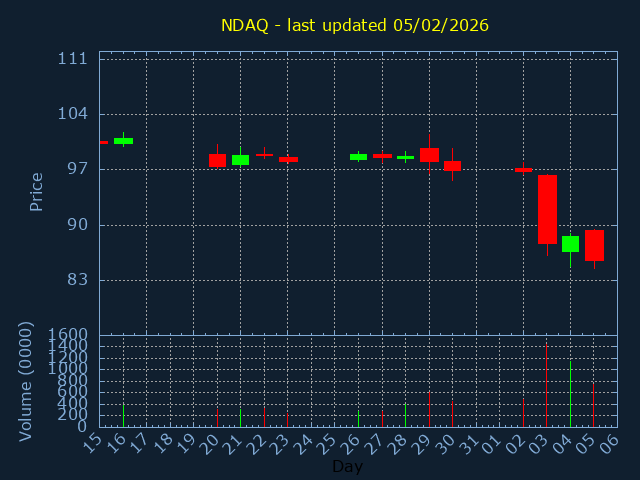Select day label 31 on the x-axis
The width and height of the screenshot is (640, 480).
[x=469, y=444]
